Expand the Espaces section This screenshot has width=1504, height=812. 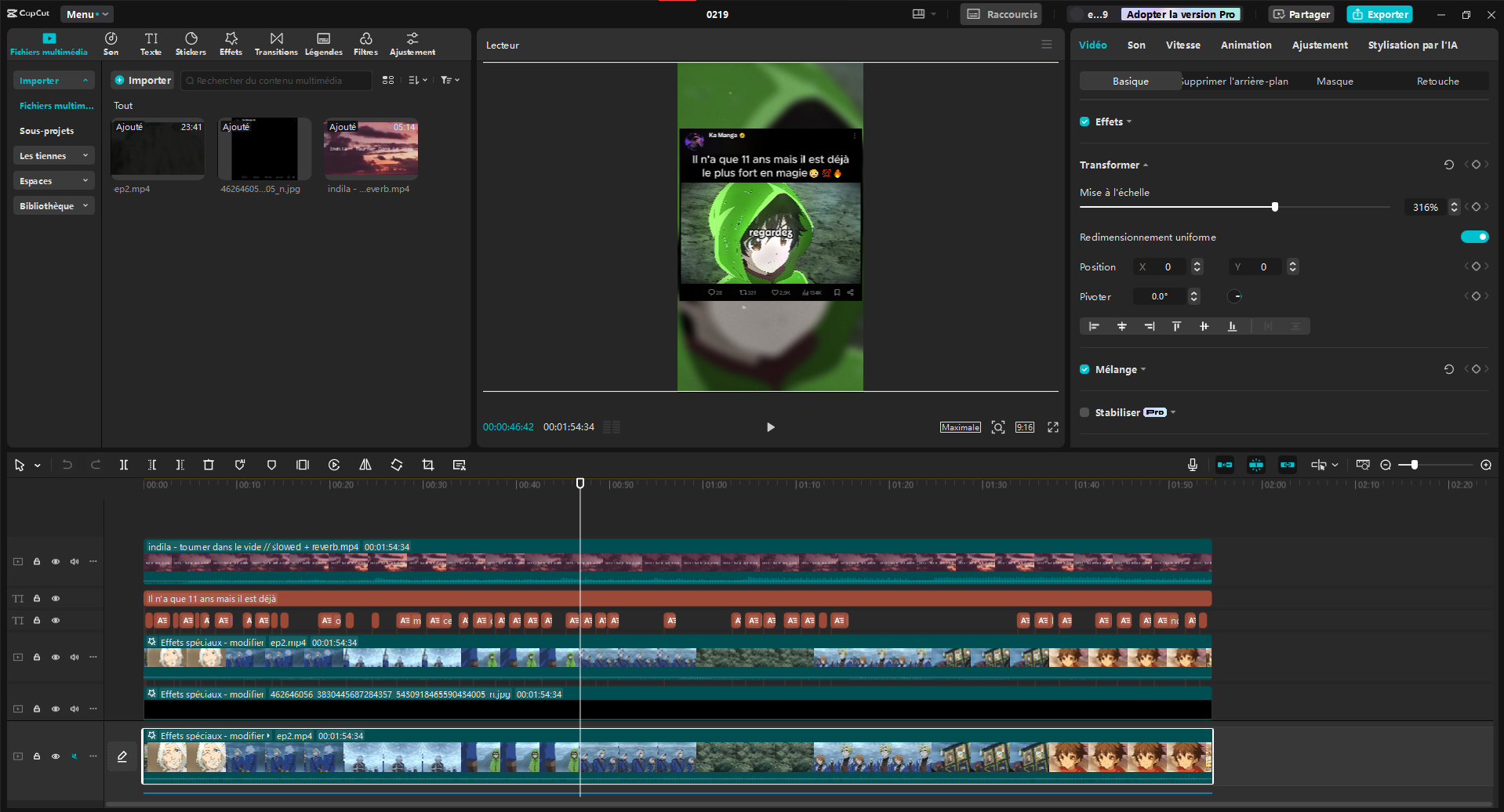[x=53, y=181]
